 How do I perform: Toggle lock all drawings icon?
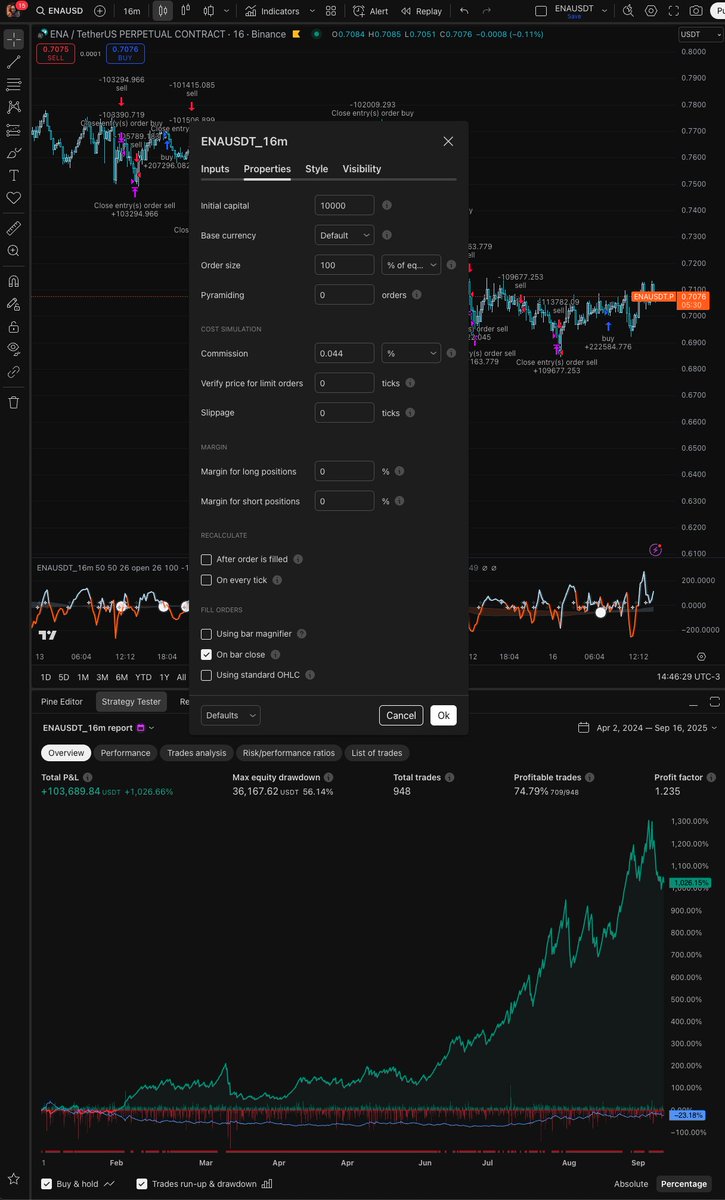[x=14, y=326]
